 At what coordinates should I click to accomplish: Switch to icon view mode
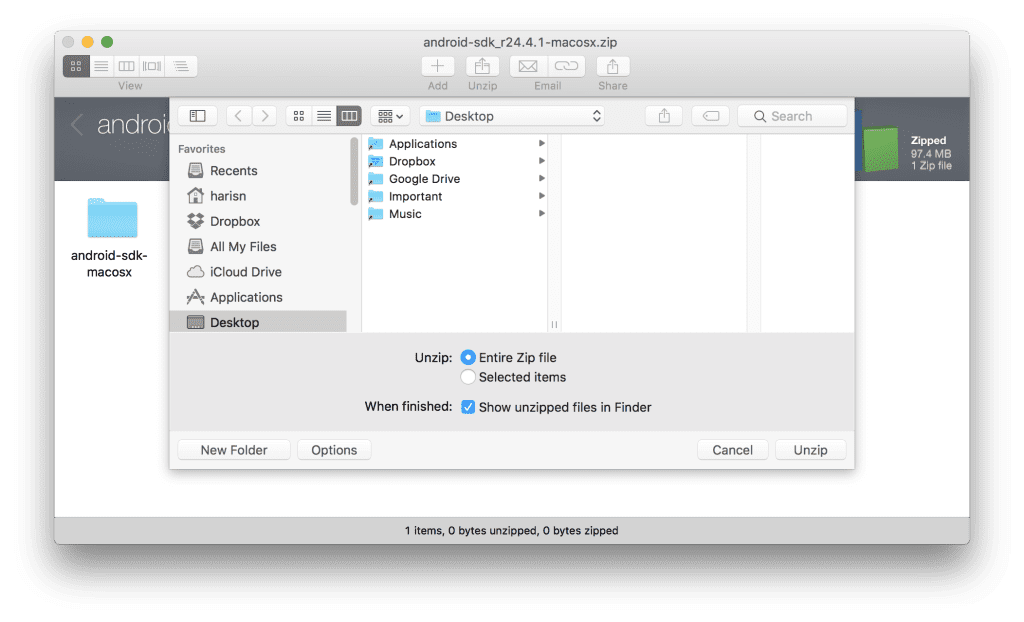pyautogui.click(x=298, y=115)
